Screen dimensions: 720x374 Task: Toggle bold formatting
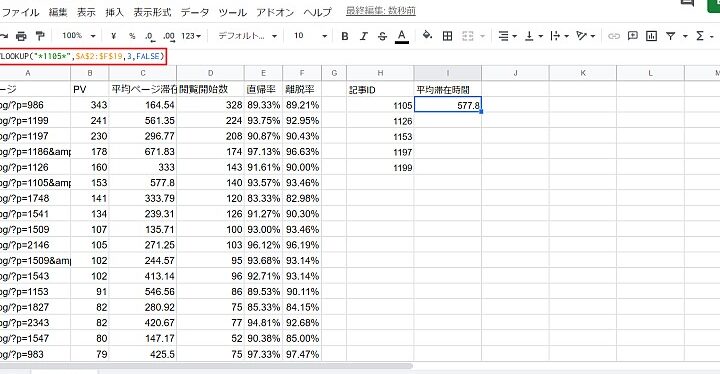click(345, 36)
